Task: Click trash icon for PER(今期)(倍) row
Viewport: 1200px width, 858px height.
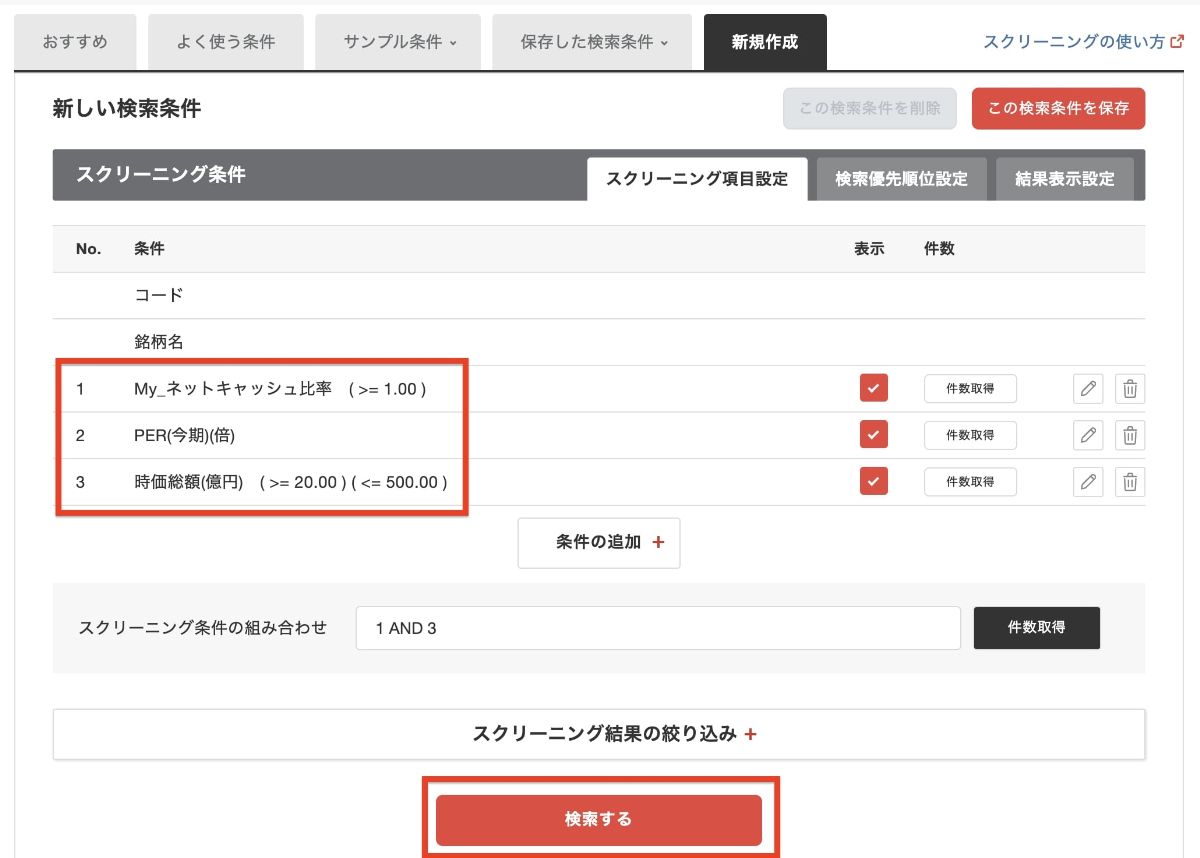Action: pos(1130,435)
